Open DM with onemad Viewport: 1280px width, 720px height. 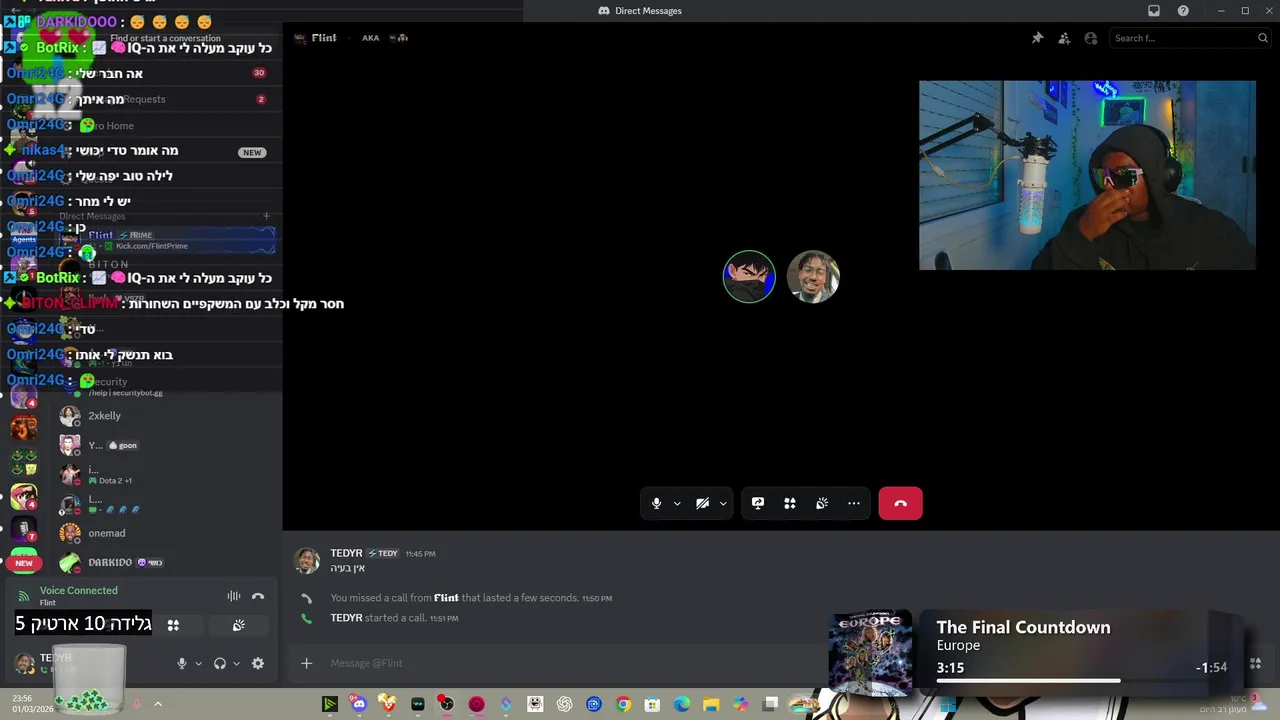[165, 533]
